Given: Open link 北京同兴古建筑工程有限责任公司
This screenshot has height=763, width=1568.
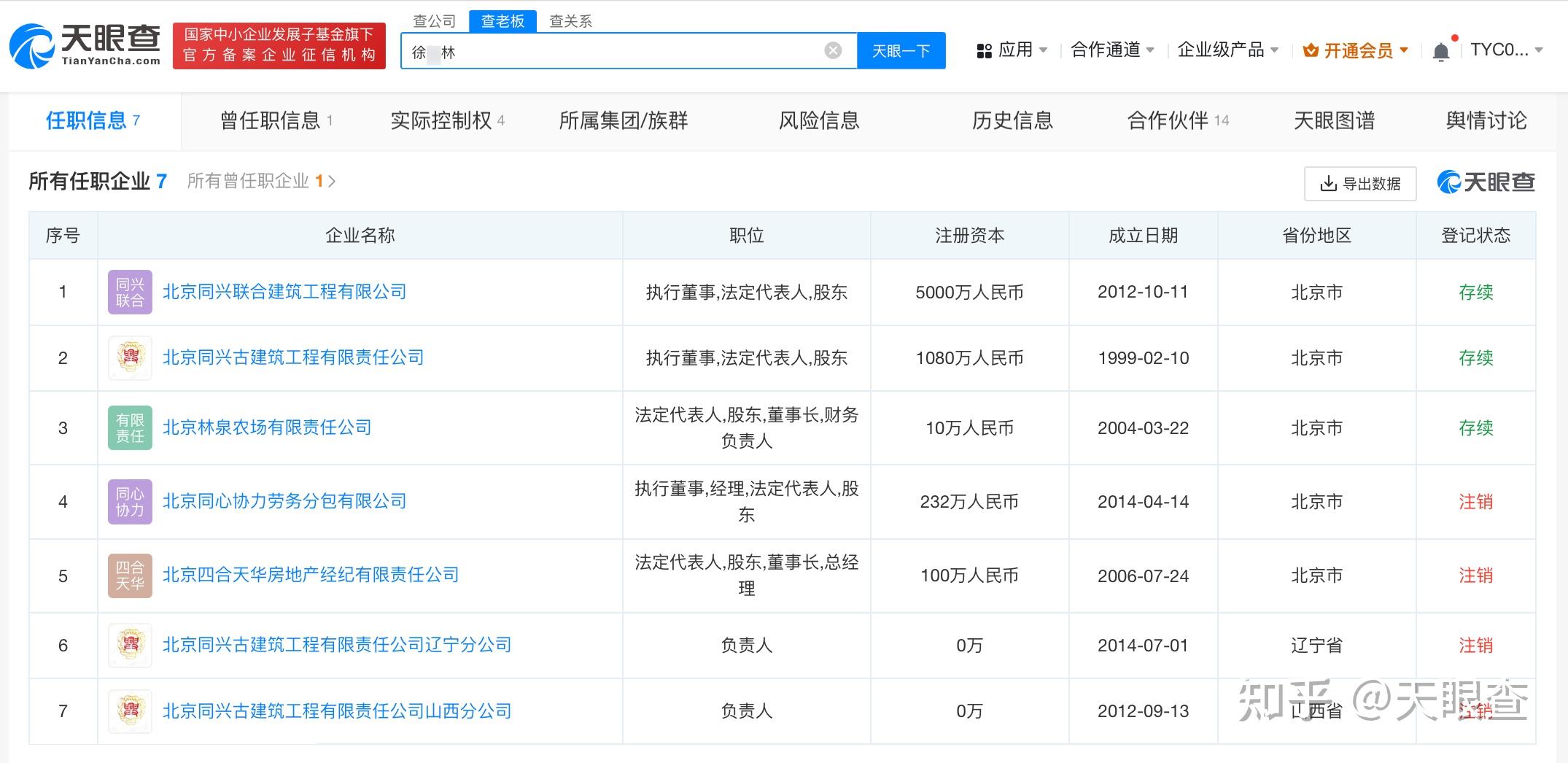Looking at the screenshot, I should (293, 357).
